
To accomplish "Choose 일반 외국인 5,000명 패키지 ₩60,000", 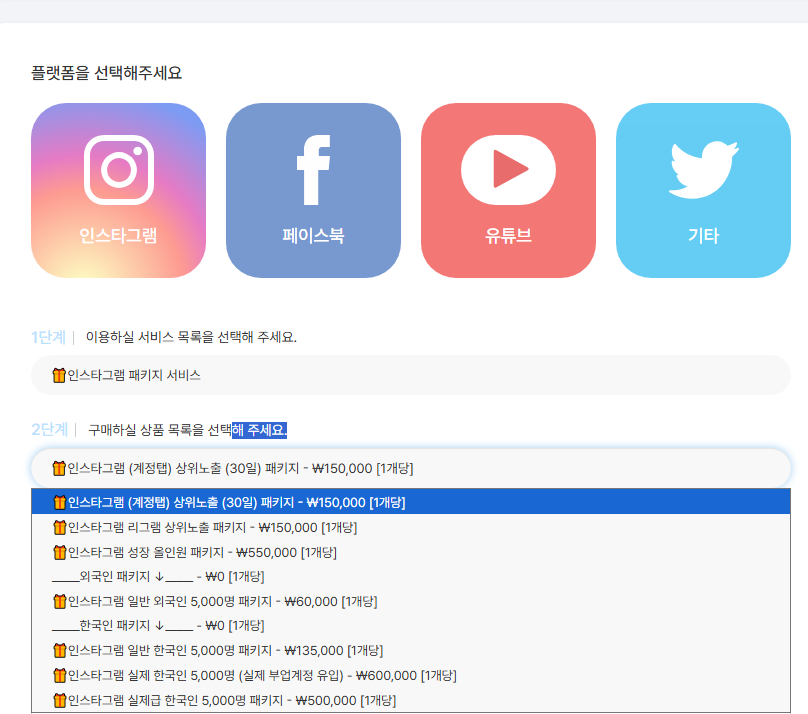I will 411,601.
